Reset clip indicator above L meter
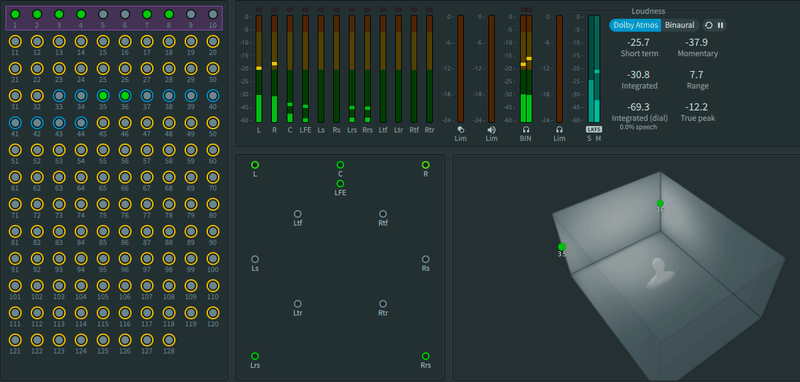 [x=259, y=10]
